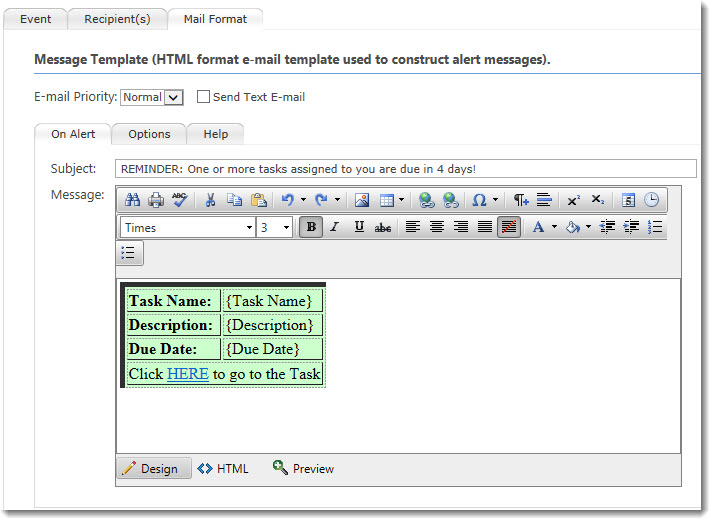Expand the font color dropdown arrow
Image resolution: width=710 pixels, height=519 pixels.
click(554, 226)
